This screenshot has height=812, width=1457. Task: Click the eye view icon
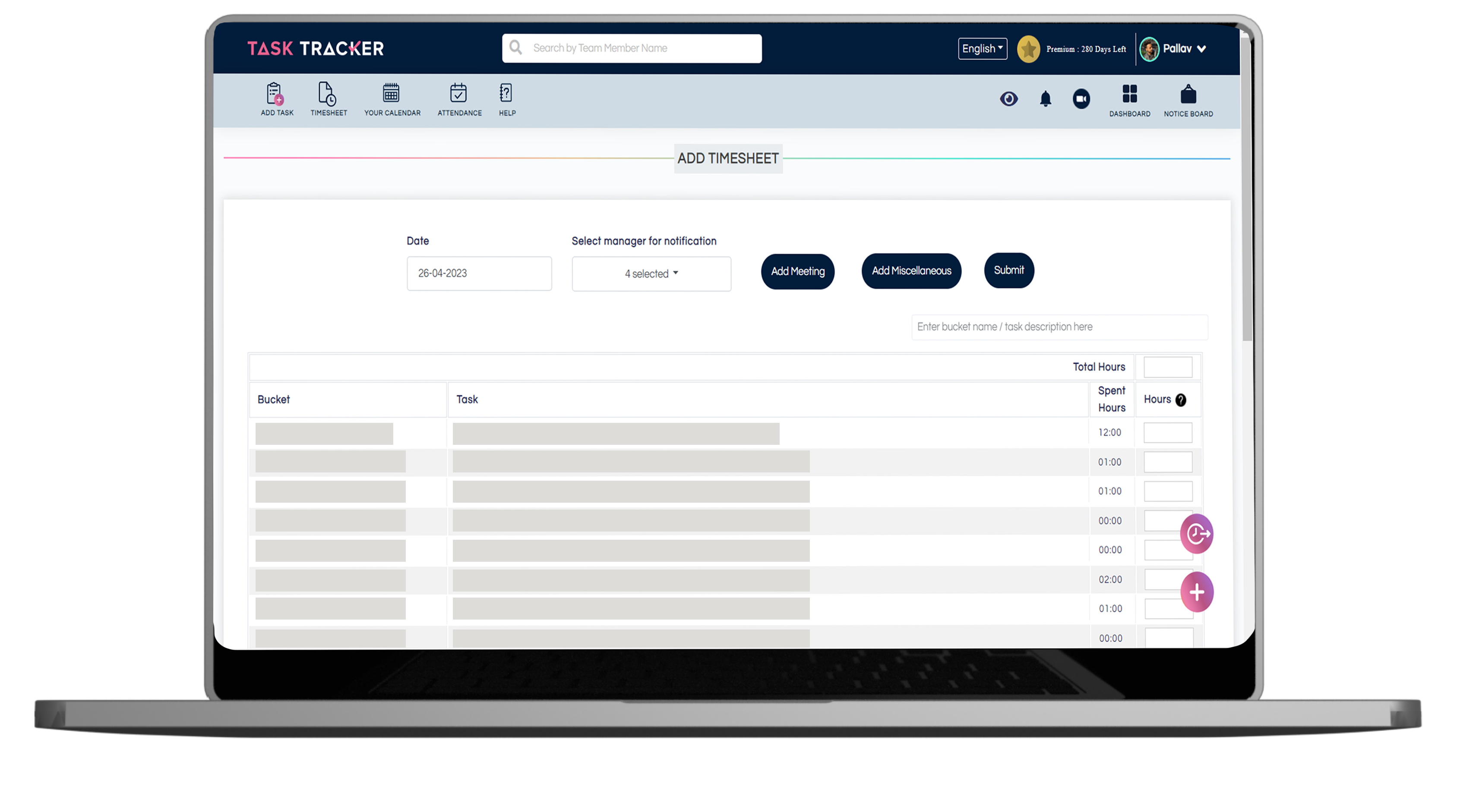click(x=1009, y=99)
